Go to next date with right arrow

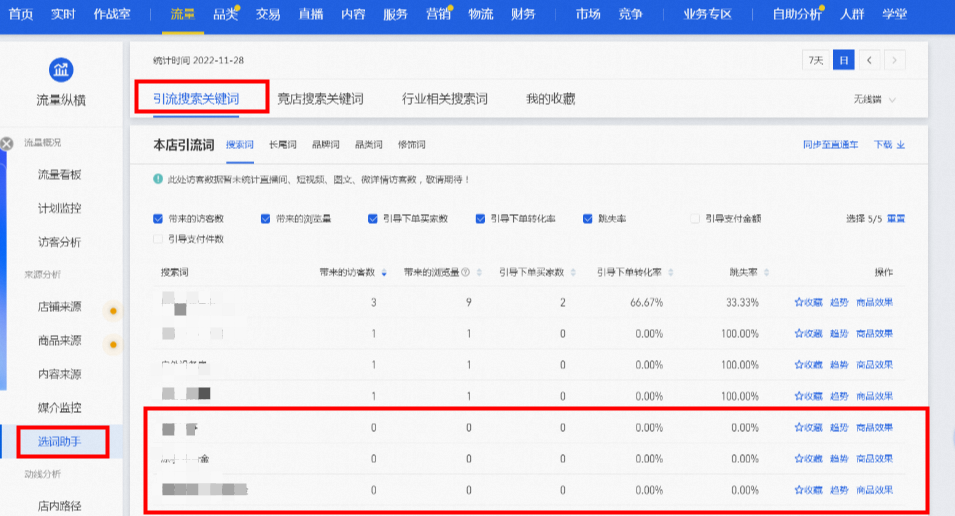tap(895, 60)
